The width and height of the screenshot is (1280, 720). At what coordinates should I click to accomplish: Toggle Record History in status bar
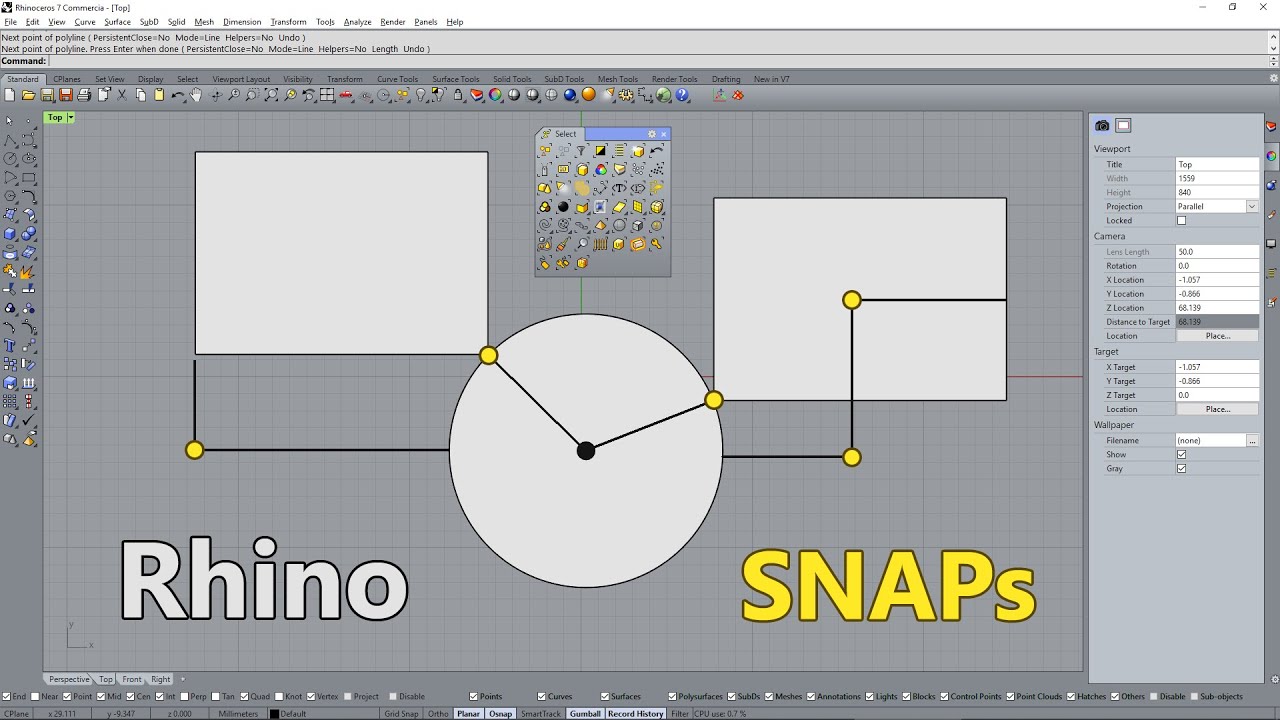click(635, 714)
